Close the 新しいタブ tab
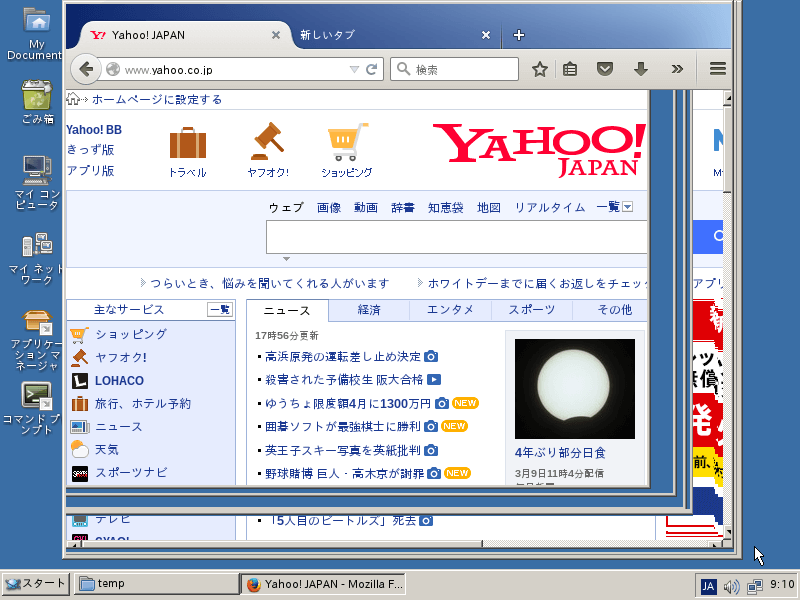The image size is (800, 600). pyautogui.click(x=486, y=35)
